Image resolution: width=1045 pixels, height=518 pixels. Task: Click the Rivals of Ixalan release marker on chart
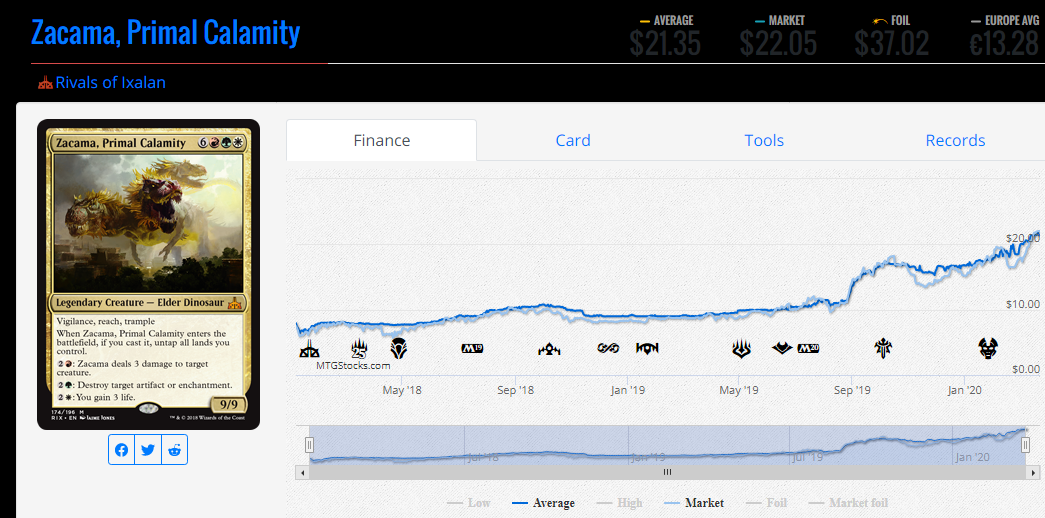click(309, 348)
